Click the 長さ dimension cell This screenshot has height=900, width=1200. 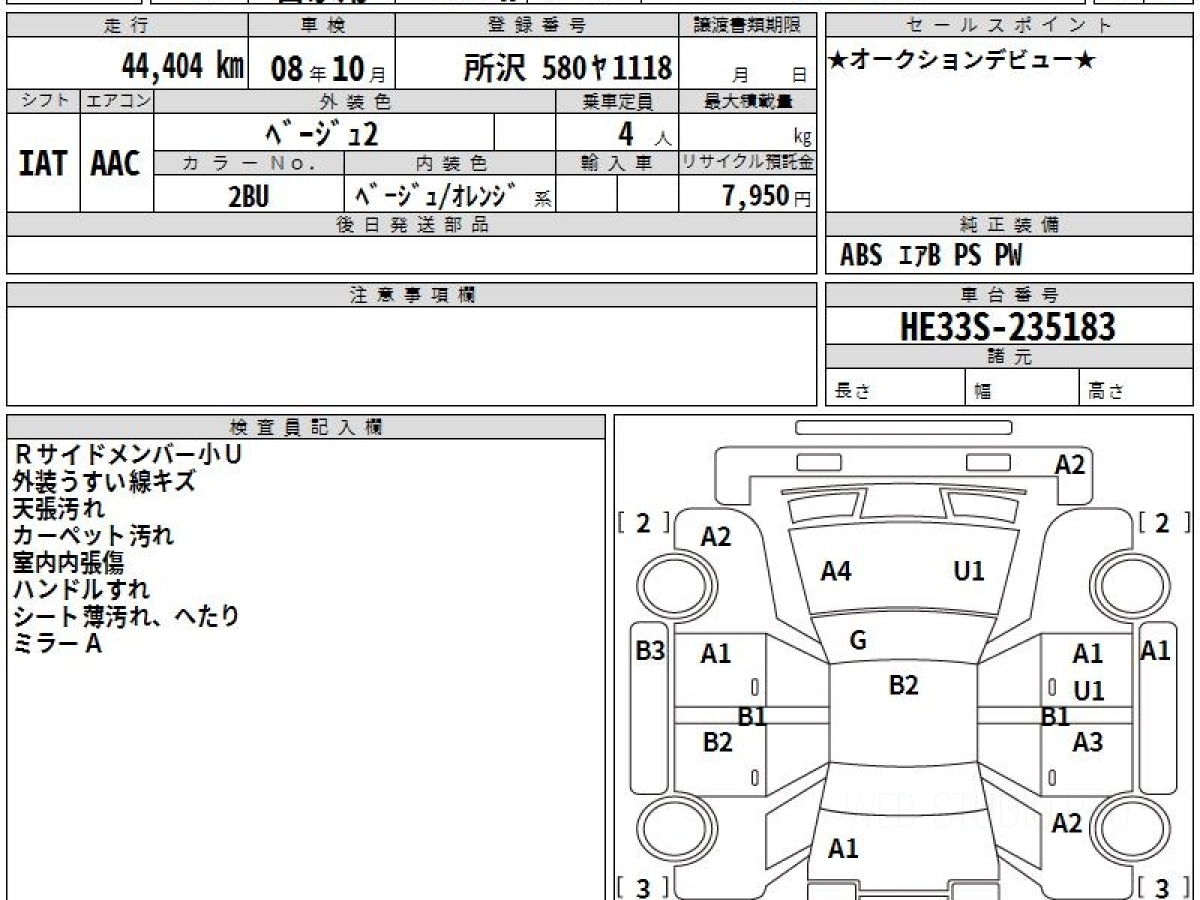(x=895, y=388)
